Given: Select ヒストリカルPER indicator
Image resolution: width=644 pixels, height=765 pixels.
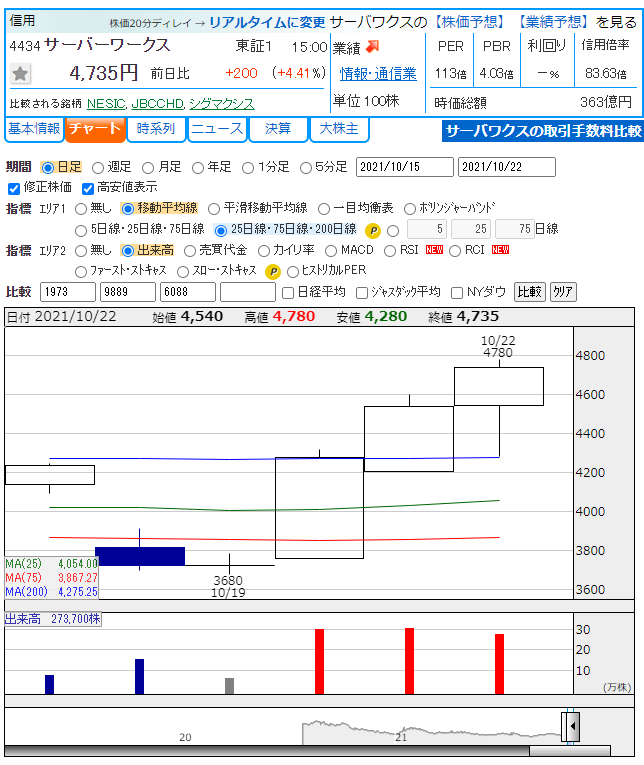Looking at the screenshot, I should (x=293, y=272).
